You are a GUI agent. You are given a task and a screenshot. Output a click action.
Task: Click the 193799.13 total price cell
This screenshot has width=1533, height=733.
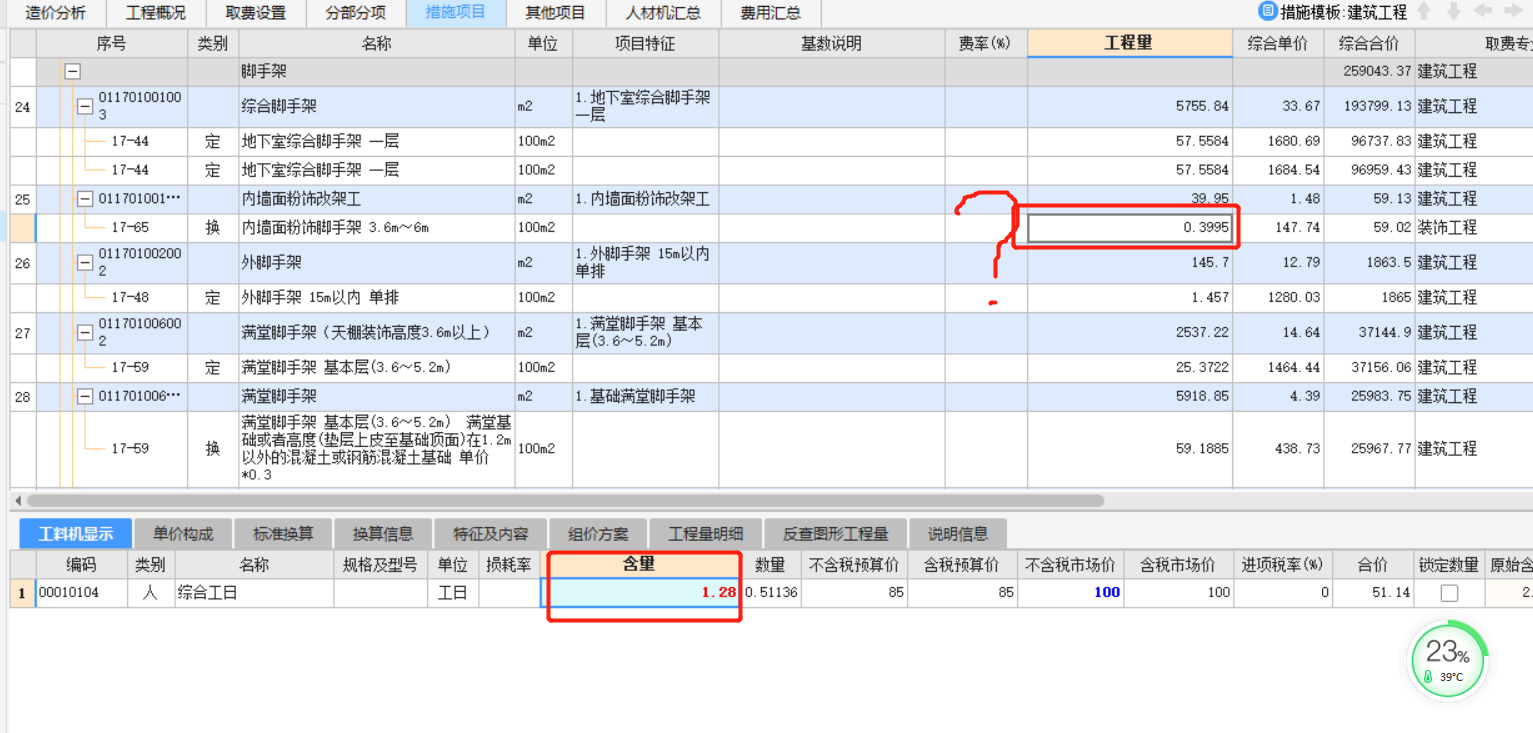coord(1369,106)
